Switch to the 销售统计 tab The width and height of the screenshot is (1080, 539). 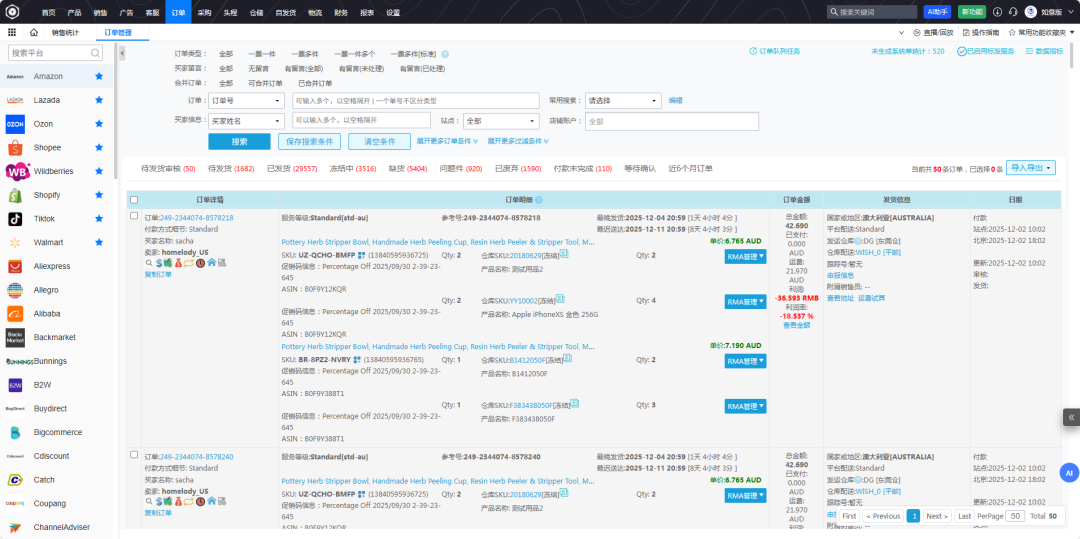coord(66,32)
